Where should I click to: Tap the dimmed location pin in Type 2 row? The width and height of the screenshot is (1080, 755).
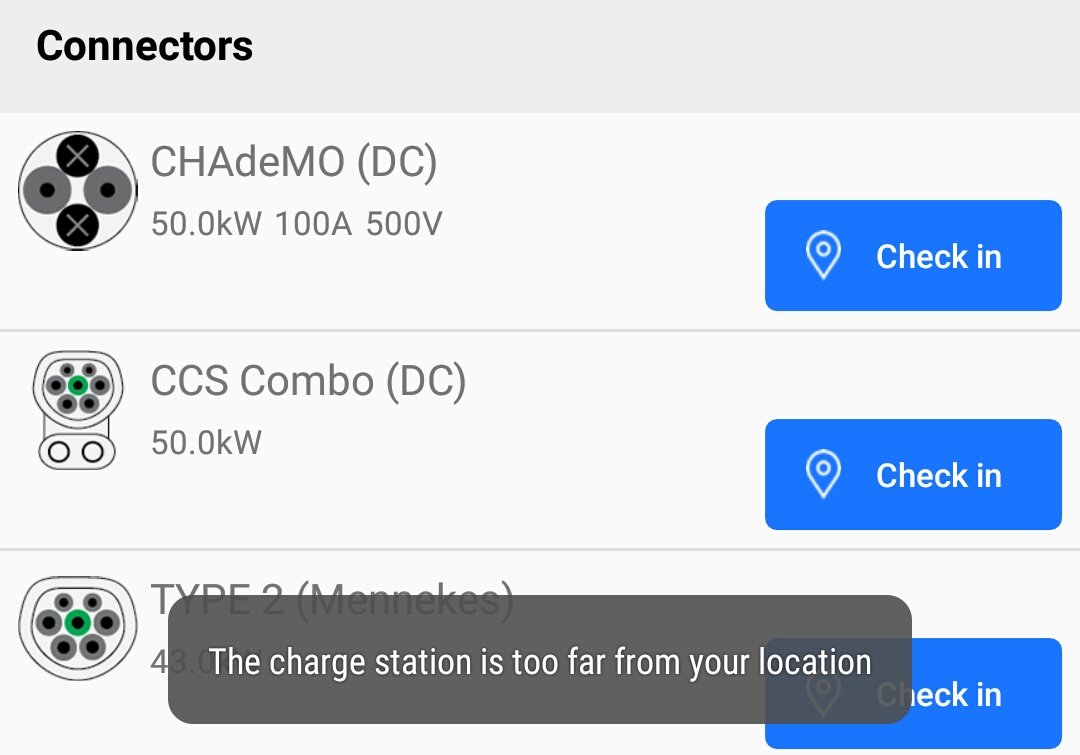pyautogui.click(x=823, y=694)
